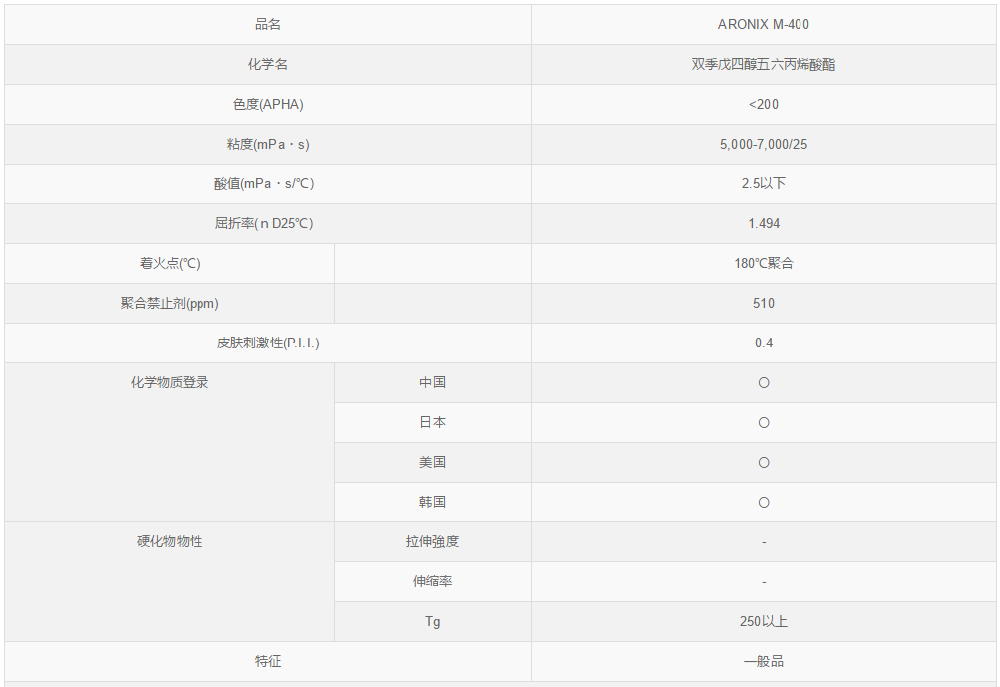Click the 色度(APHA) label cell
Screen dimensions: 1000x687
(268, 104)
